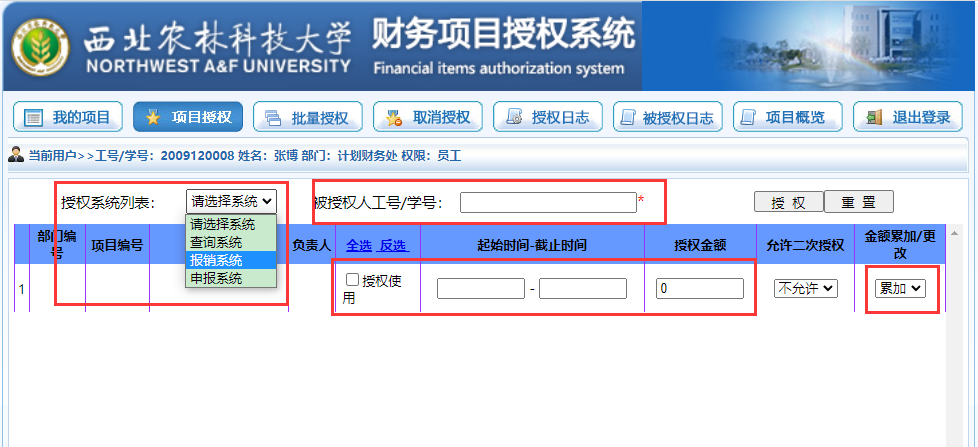Open the 累加 amount mode dropdown
This screenshot has height=447, width=978.
[x=900, y=288]
